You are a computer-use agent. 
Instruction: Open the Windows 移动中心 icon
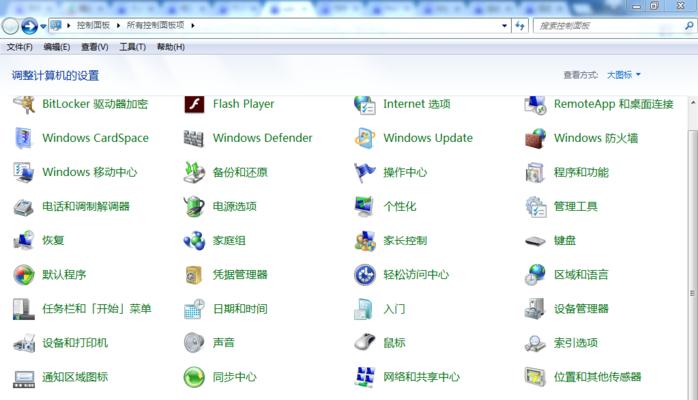(x=24, y=172)
